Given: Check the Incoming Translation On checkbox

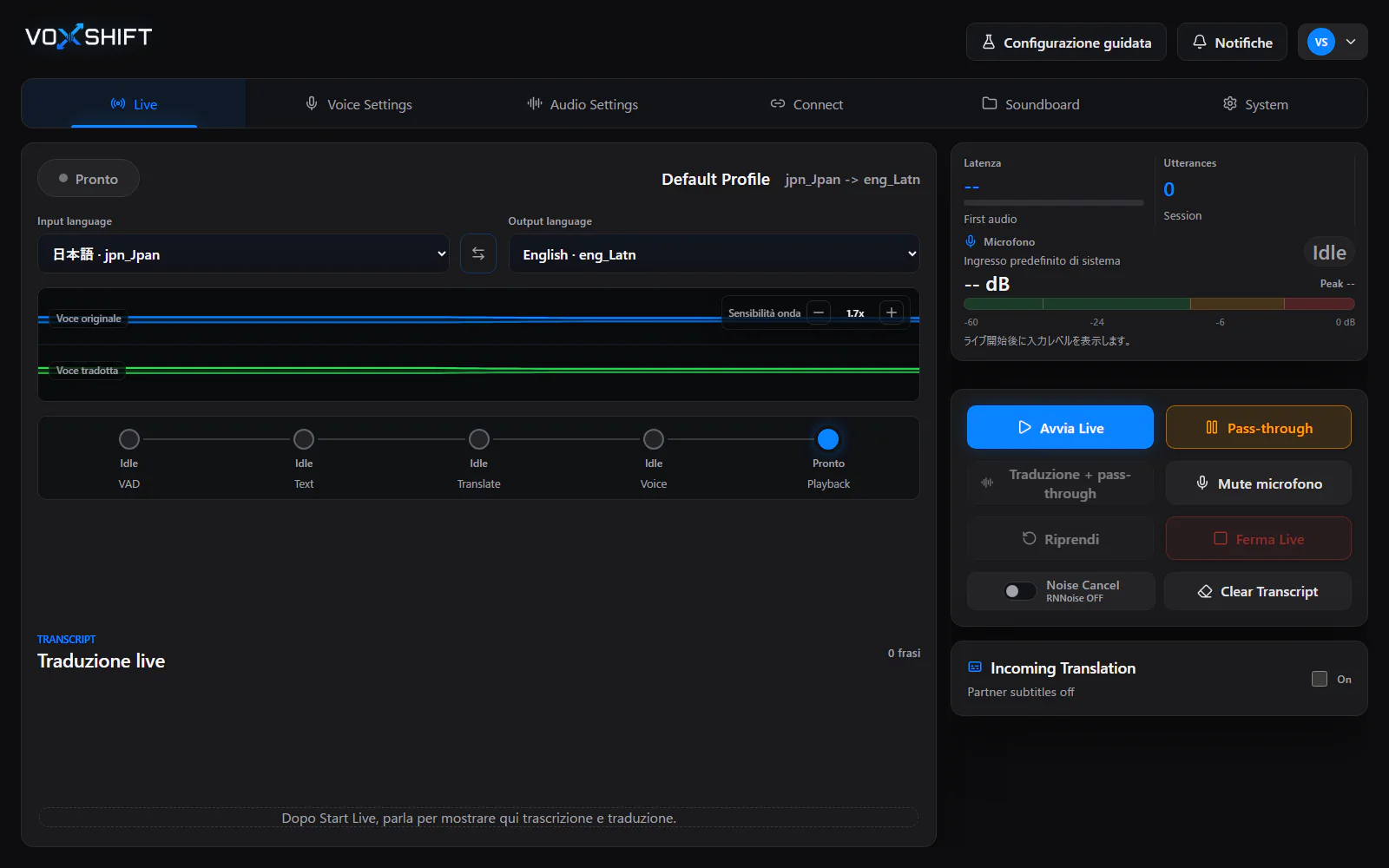Looking at the screenshot, I should click(x=1320, y=679).
